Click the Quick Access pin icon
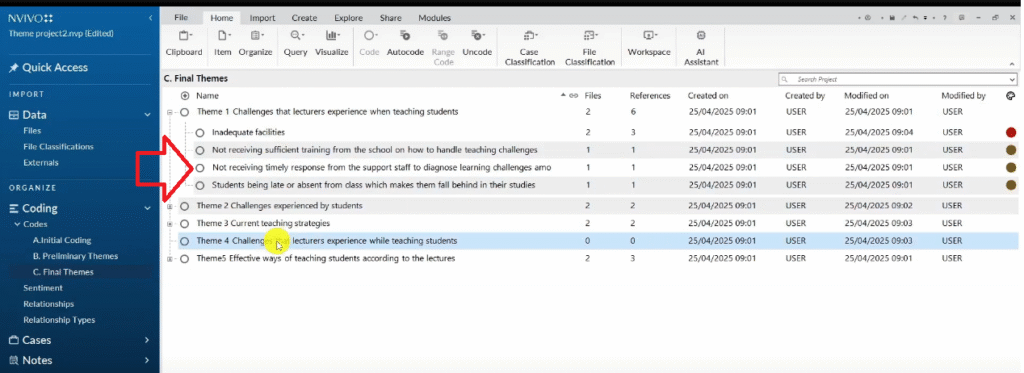 (13, 68)
